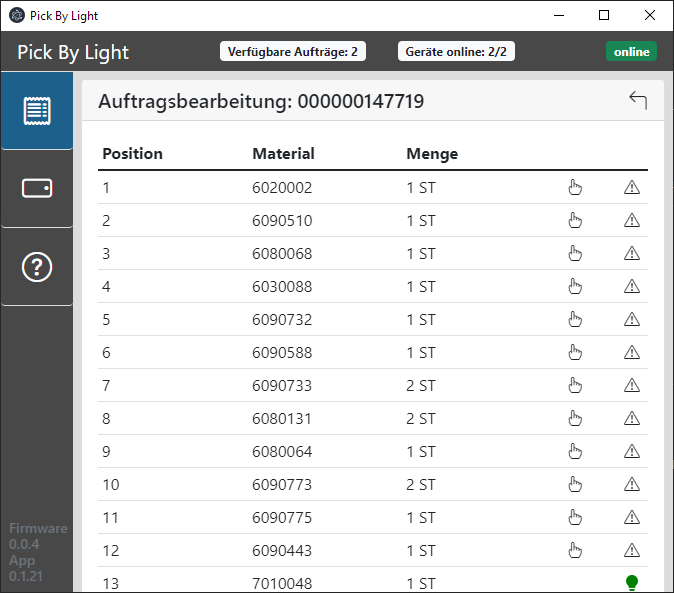
Task: Click the 'Verfügbare Aufträge: 2' badge
Action: tap(293, 52)
